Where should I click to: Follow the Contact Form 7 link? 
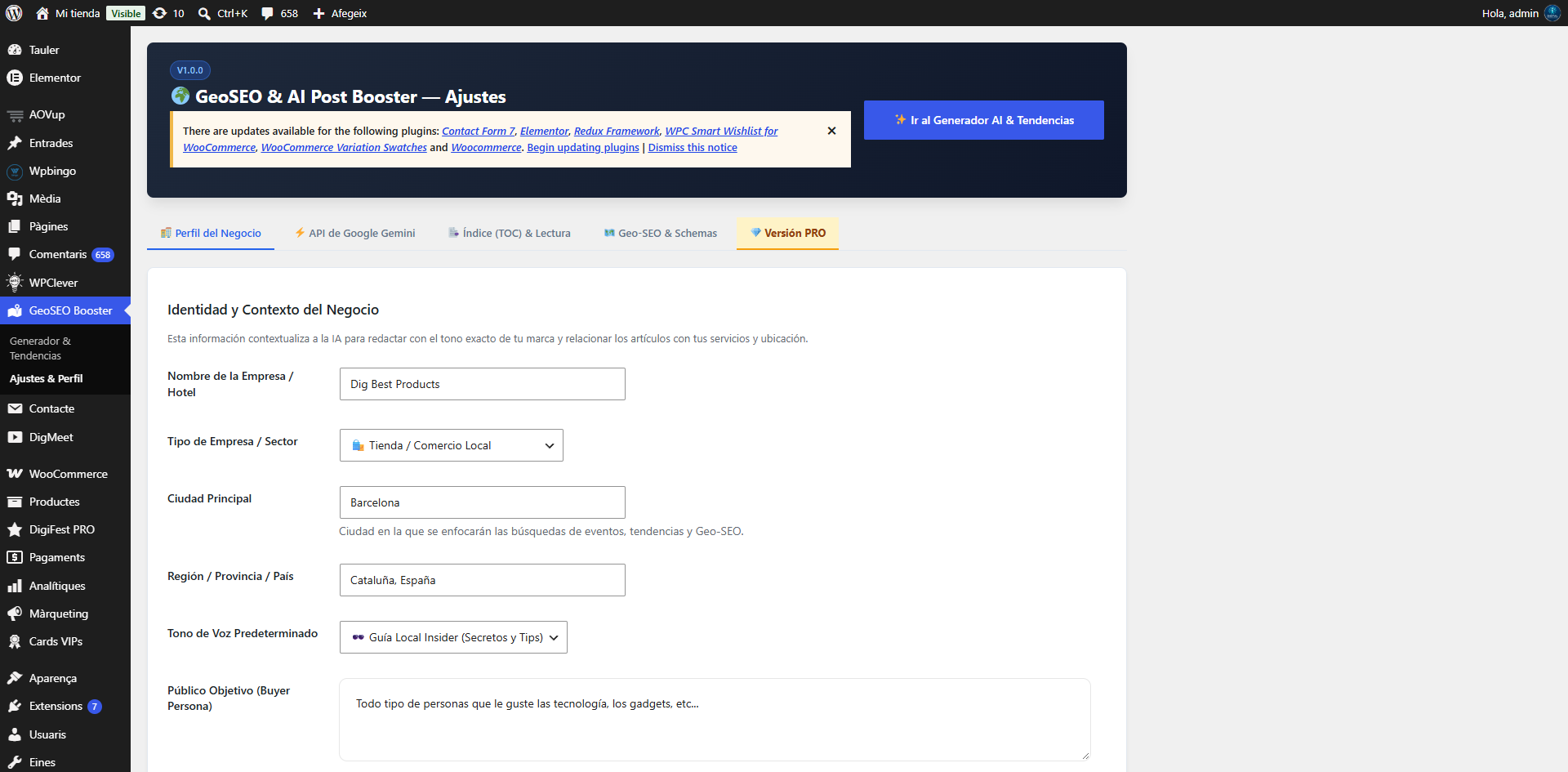click(x=479, y=131)
